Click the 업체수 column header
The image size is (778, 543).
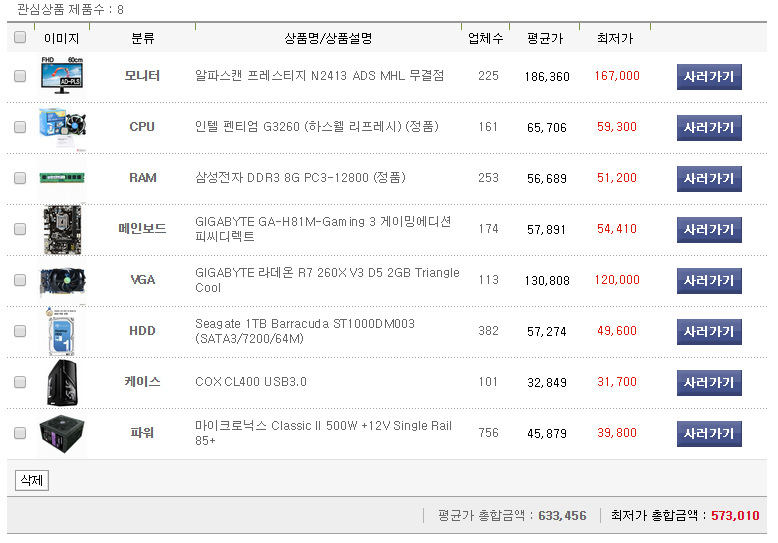486,39
